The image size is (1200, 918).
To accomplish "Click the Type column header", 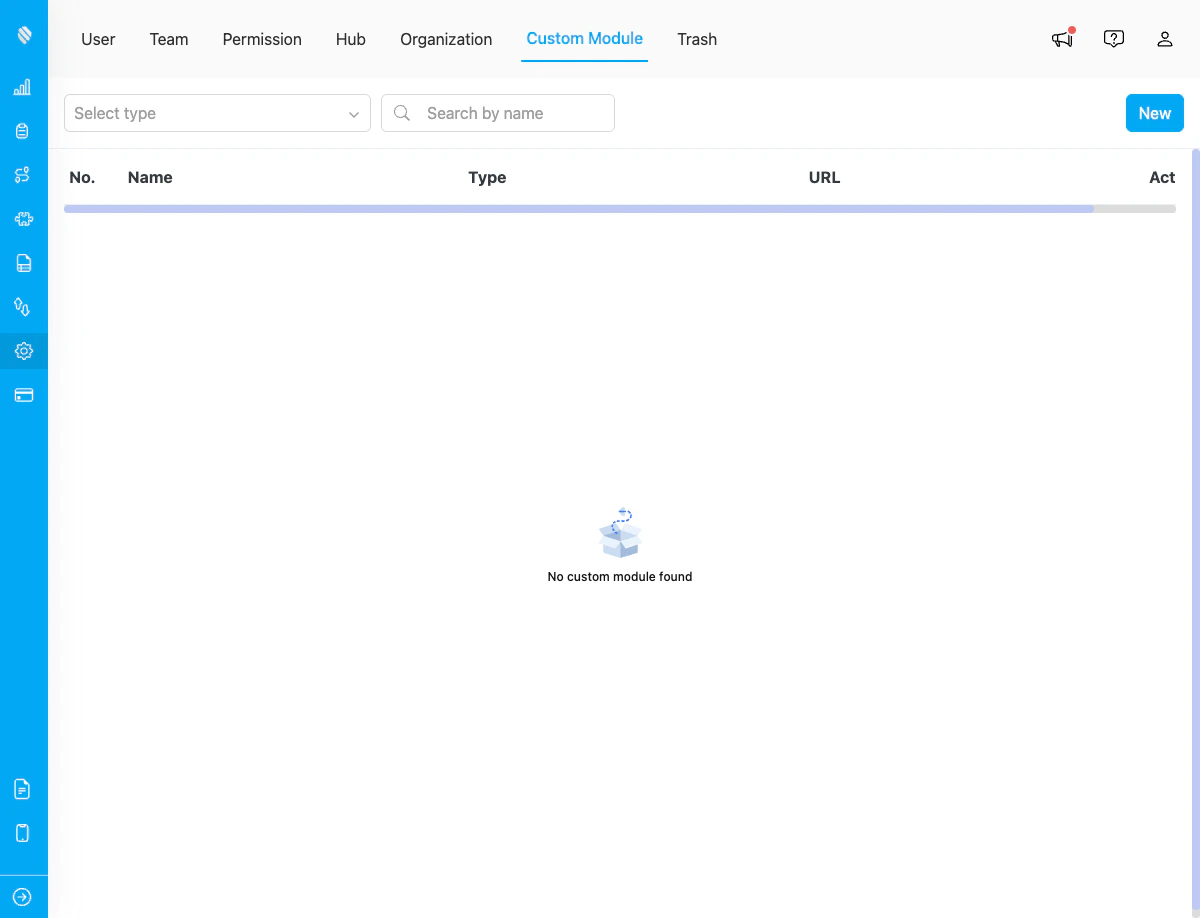I will click(487, 177).
